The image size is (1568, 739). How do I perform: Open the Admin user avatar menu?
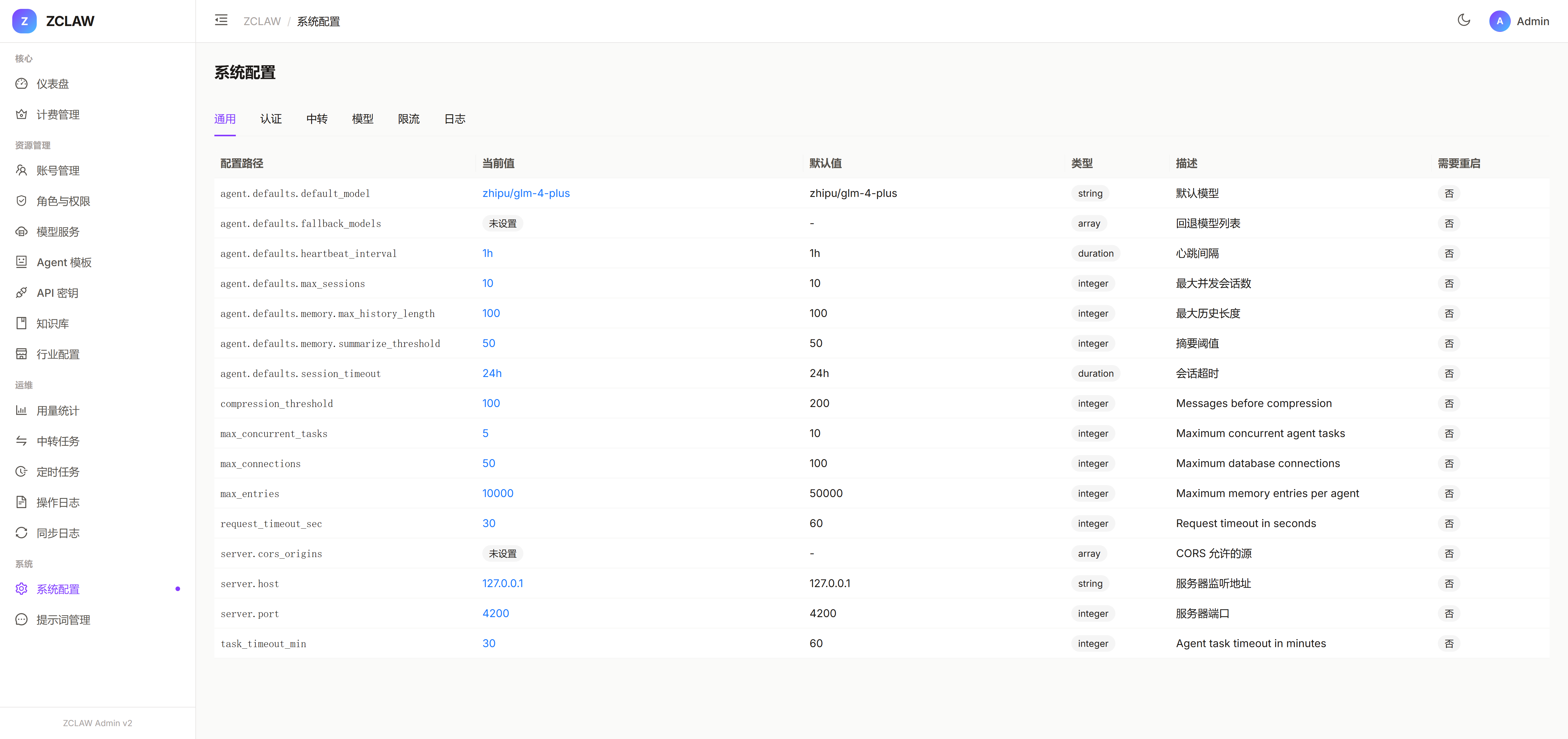[x=1499, y=21]
